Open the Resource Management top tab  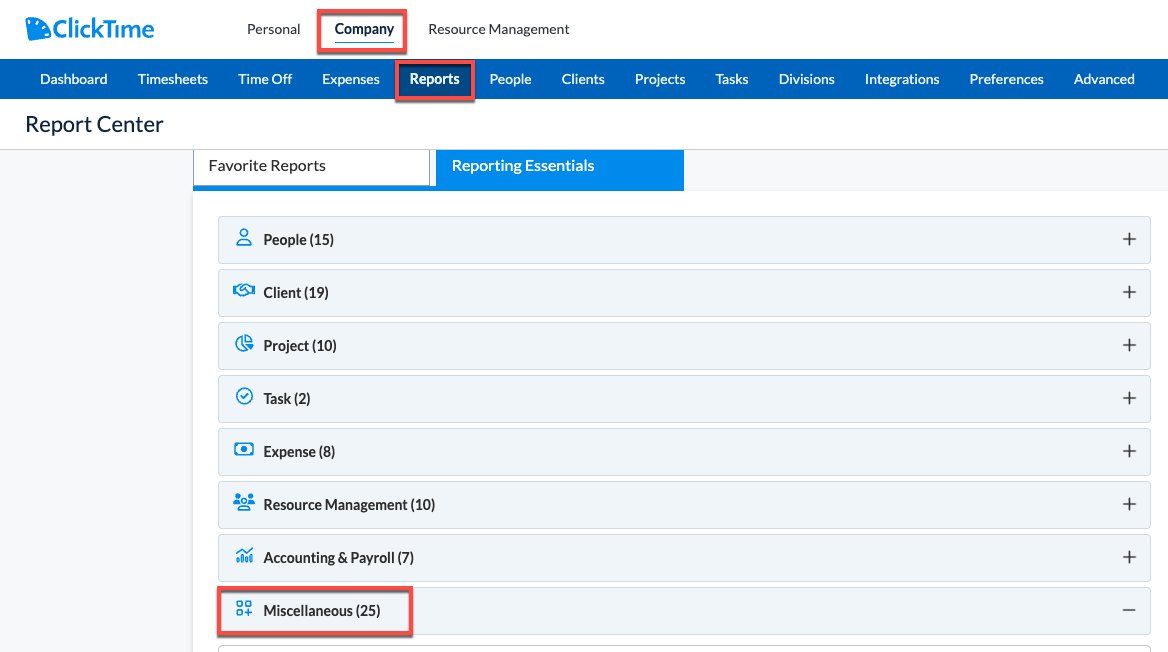pos(498,29)
